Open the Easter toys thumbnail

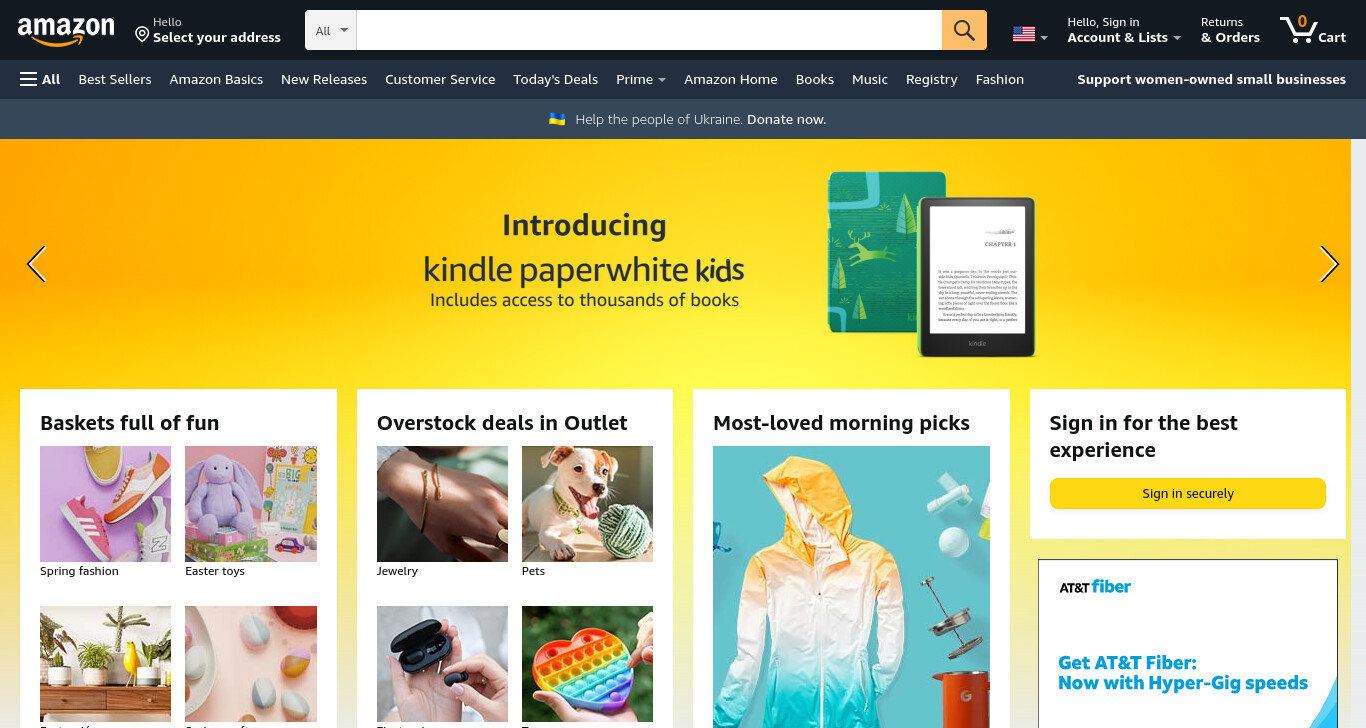pyautogui.click(x=251, y=504)
